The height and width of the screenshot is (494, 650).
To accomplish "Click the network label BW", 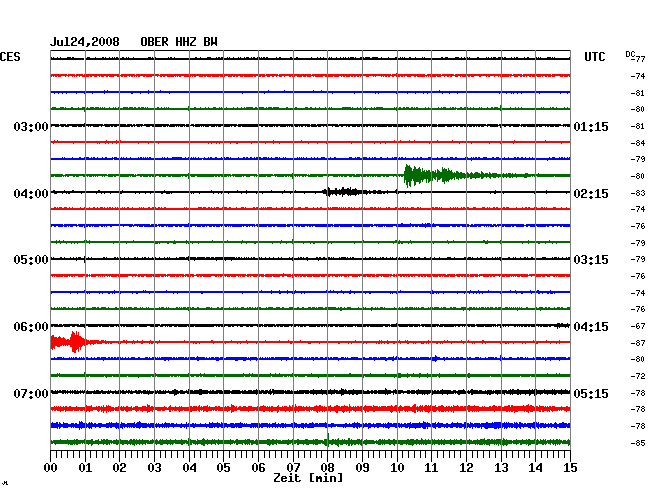I will pyautogui.click(x=210, y=42).
